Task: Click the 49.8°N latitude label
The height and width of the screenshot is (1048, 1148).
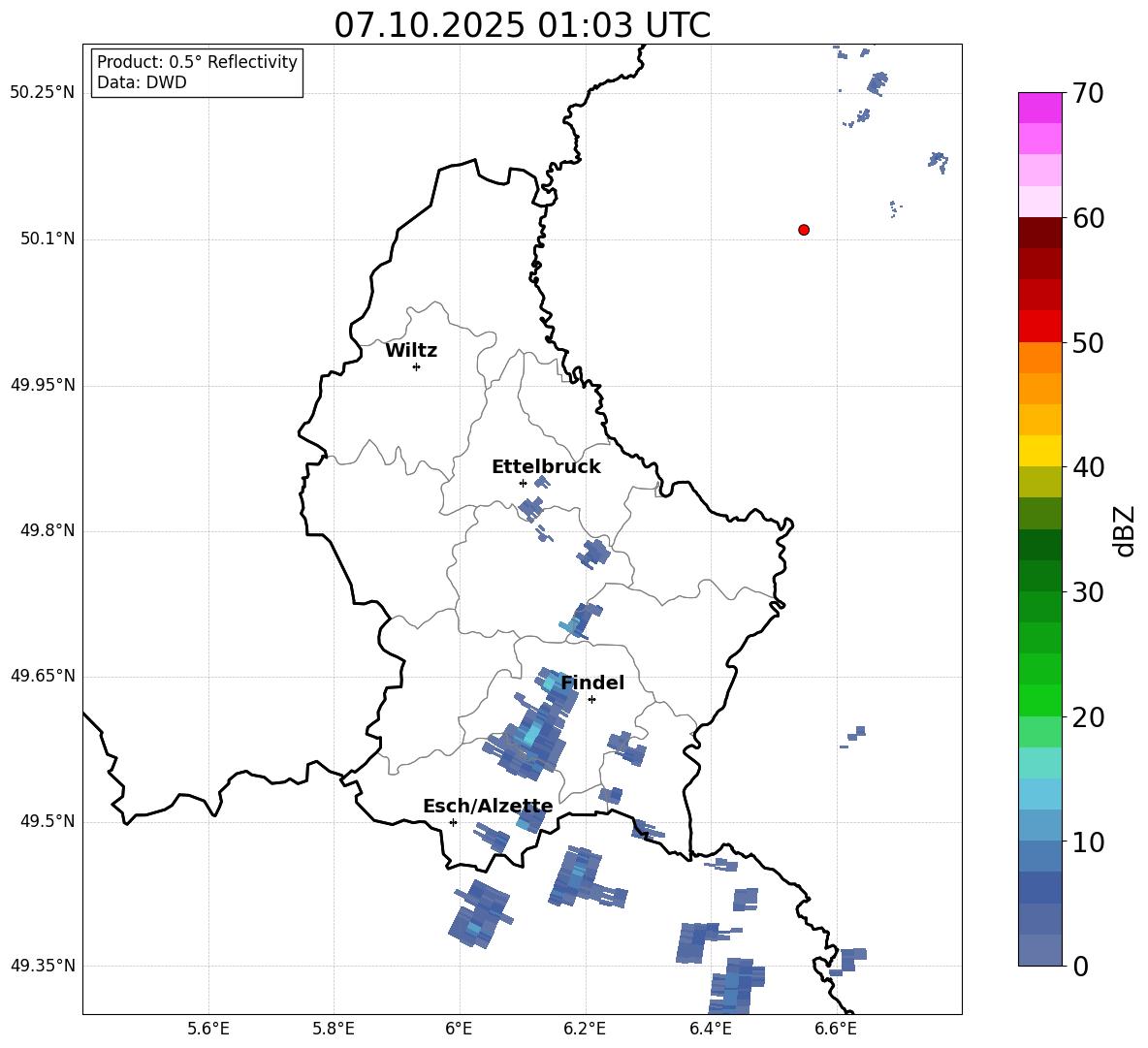Action: [48, 530]
